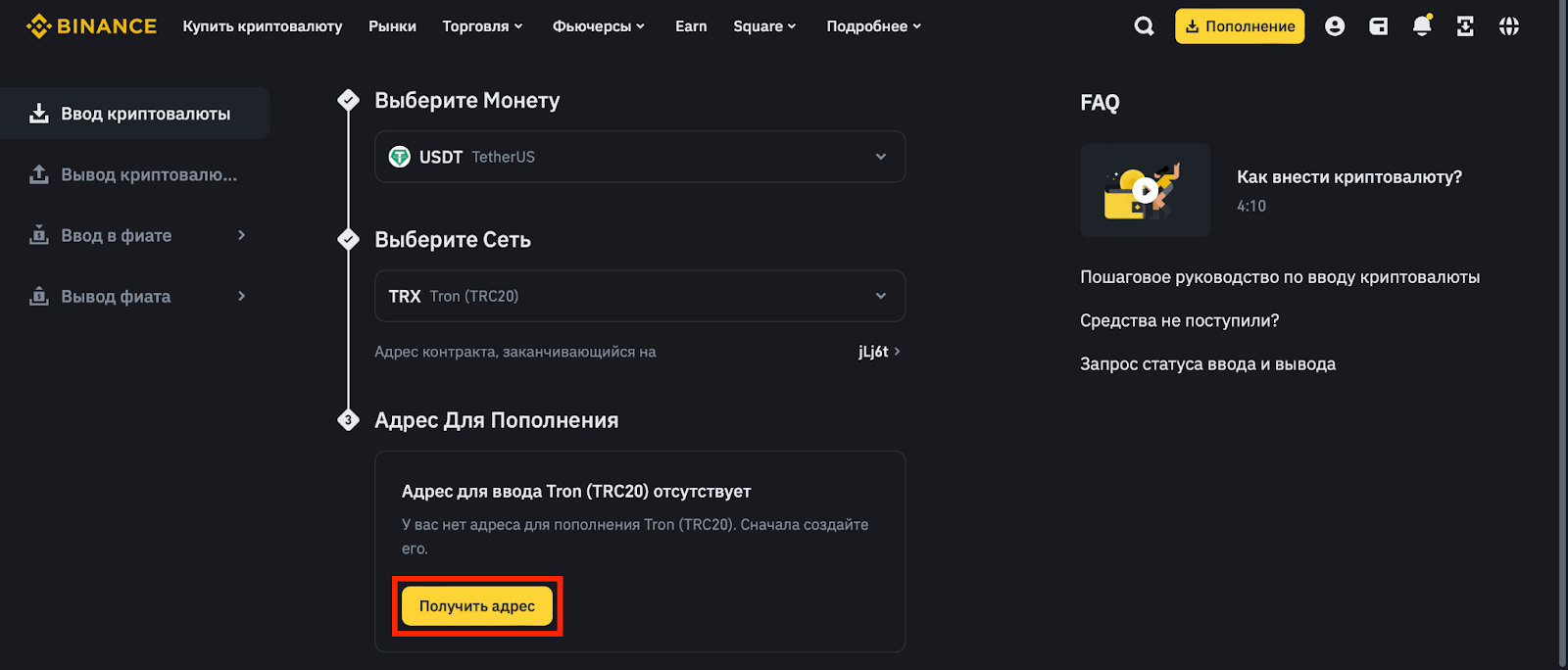Image resolution: width=1568 pixels, height=670 pixels.
Task: Open the notifications bell icon
Action: click(1422, 25)
